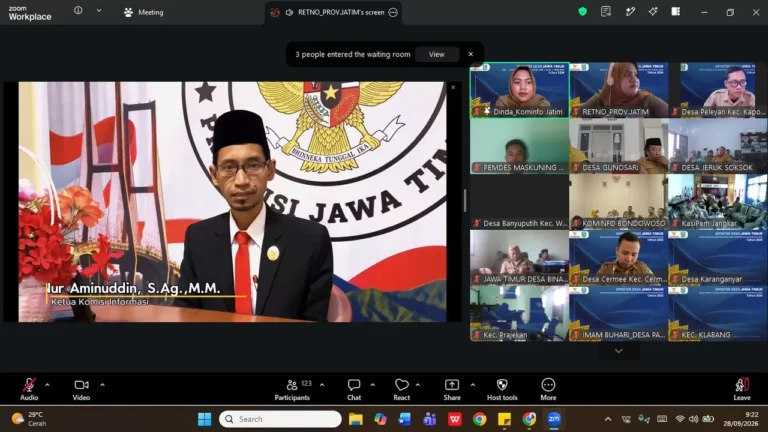The width and height of the screenshot is (768, 432).
Task: Change view layout icon
Action: click(x=675, y=11)
